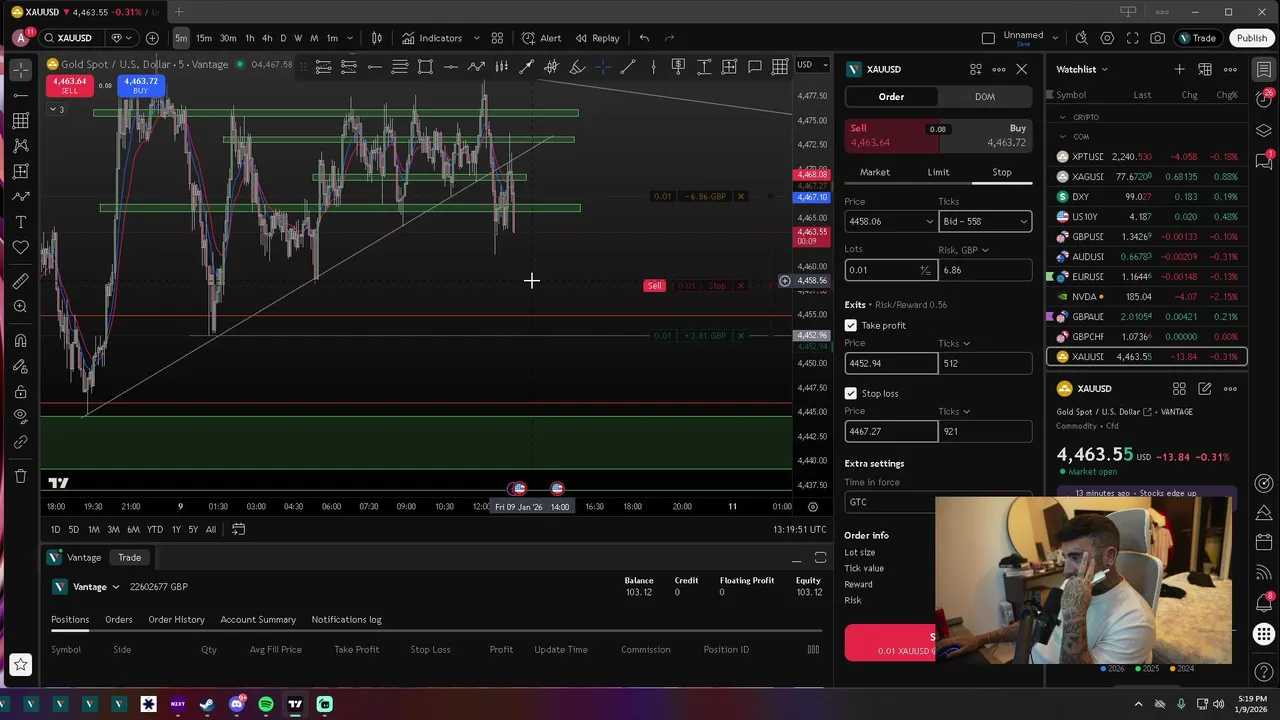Open the Price 4458.06 dropdown
1280x720 pixels.
(x=929, y=221)
